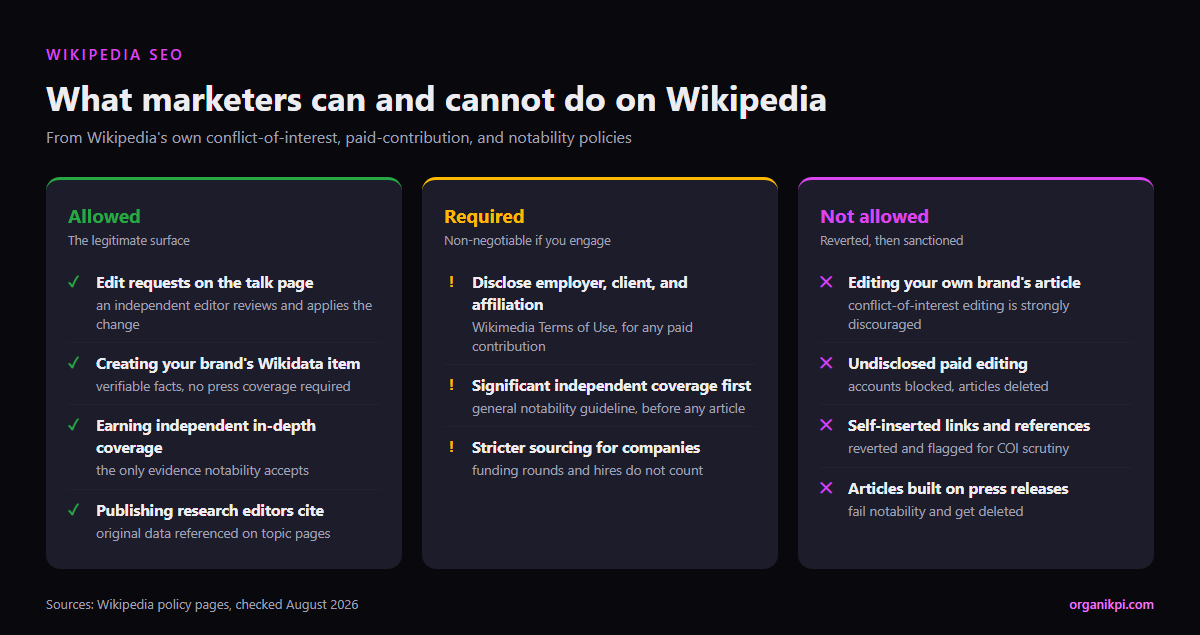Image resolution: width=1200 pixels, height=635 pixels.
Task: Click the text Non-negotiable if you engage
Action: tap(527, 240)
